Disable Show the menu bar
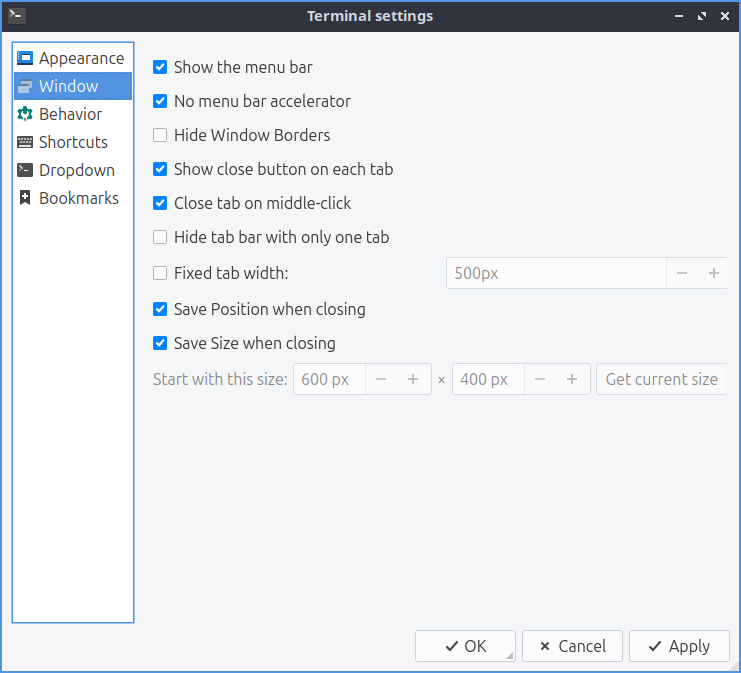 pyautogui.click(x=160, y=67)
